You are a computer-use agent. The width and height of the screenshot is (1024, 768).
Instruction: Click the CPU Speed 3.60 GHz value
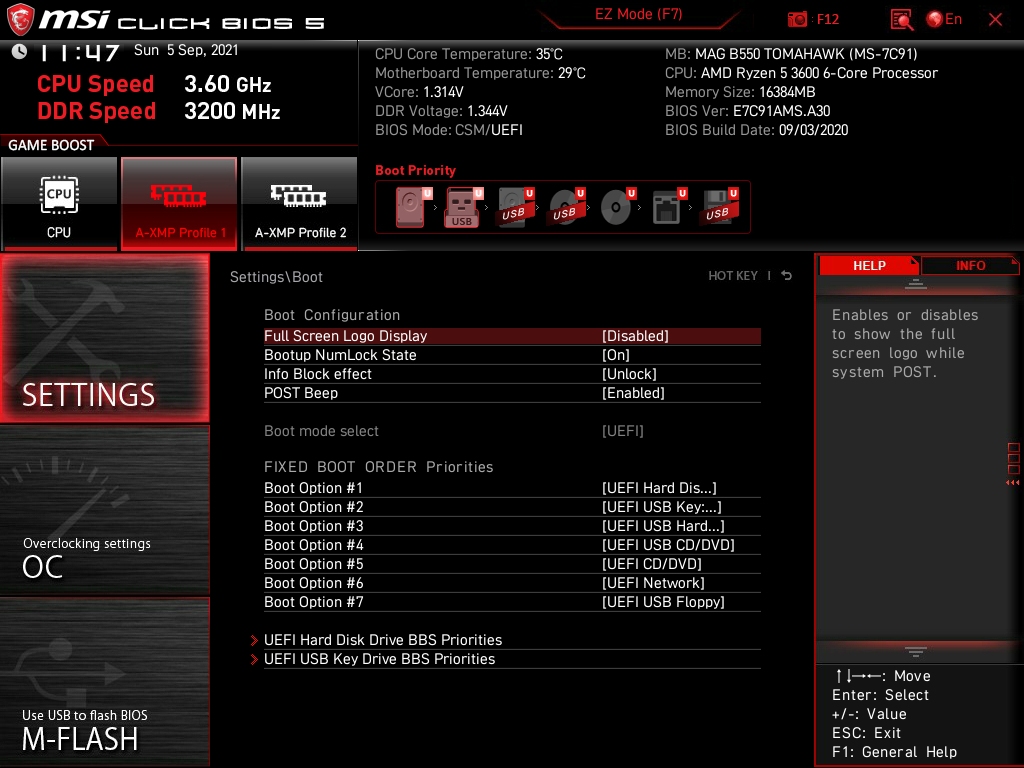click(x=227, y=84)
